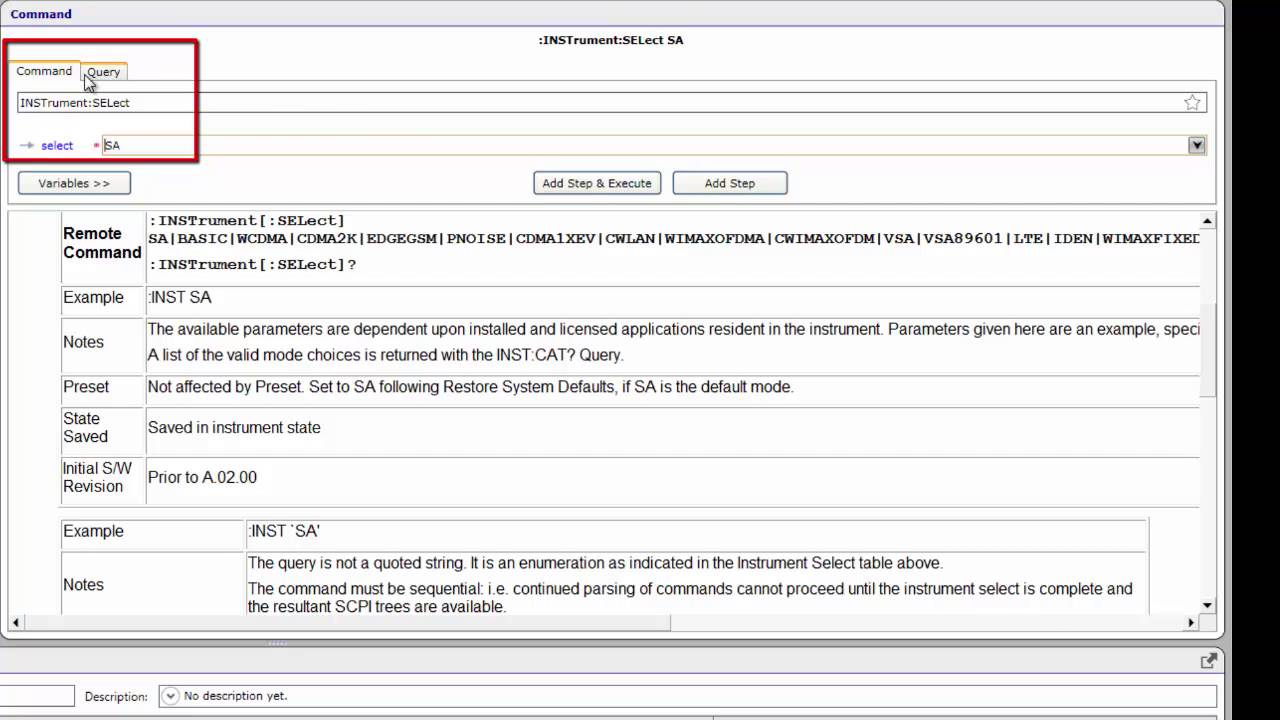Screen dimensions: 1280x720
Task: Click the vertical scrollbar thumb
Action: [x=1207, y=350]
